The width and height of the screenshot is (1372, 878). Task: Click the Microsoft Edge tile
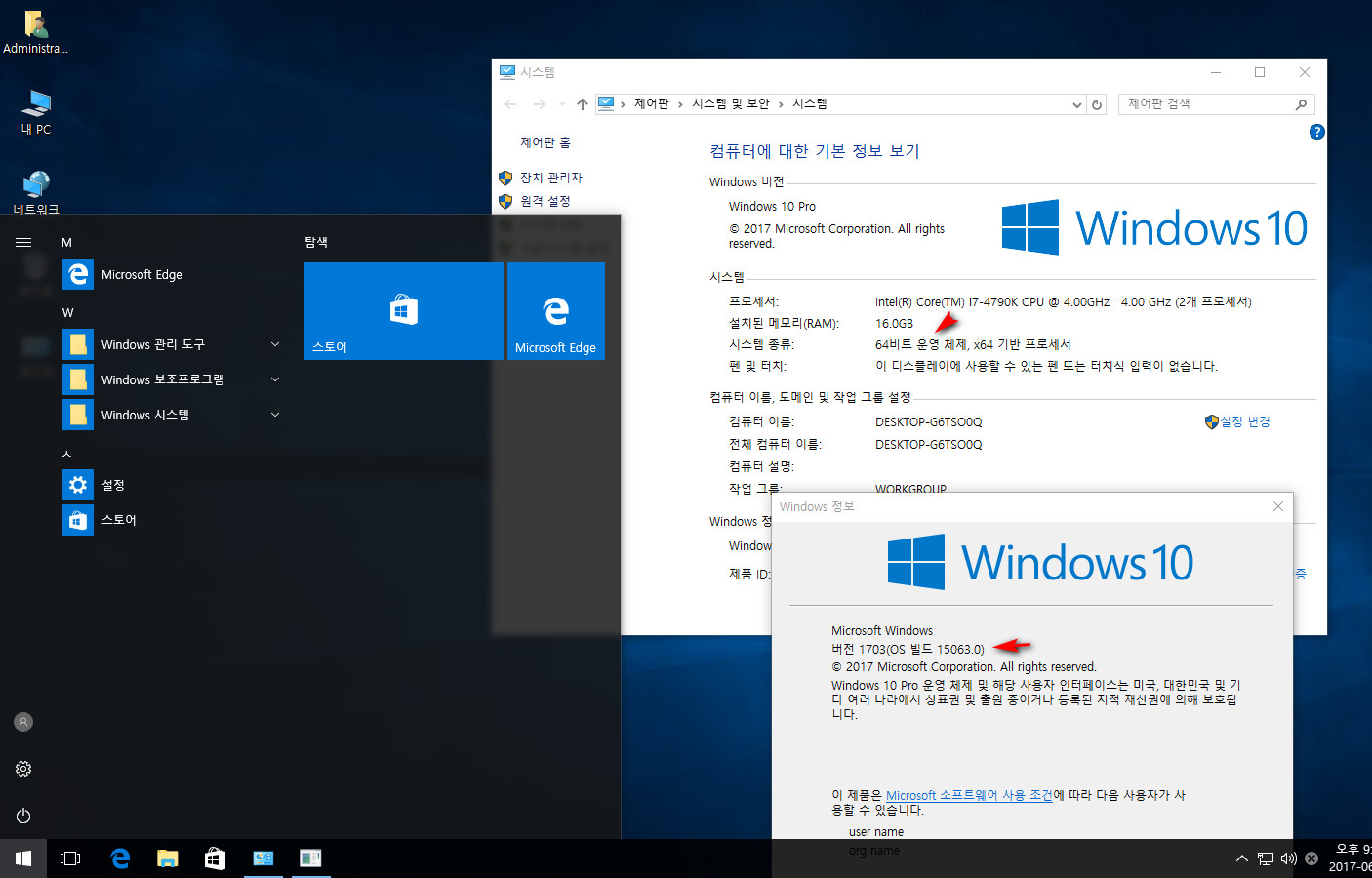click(x=556, y=311)
